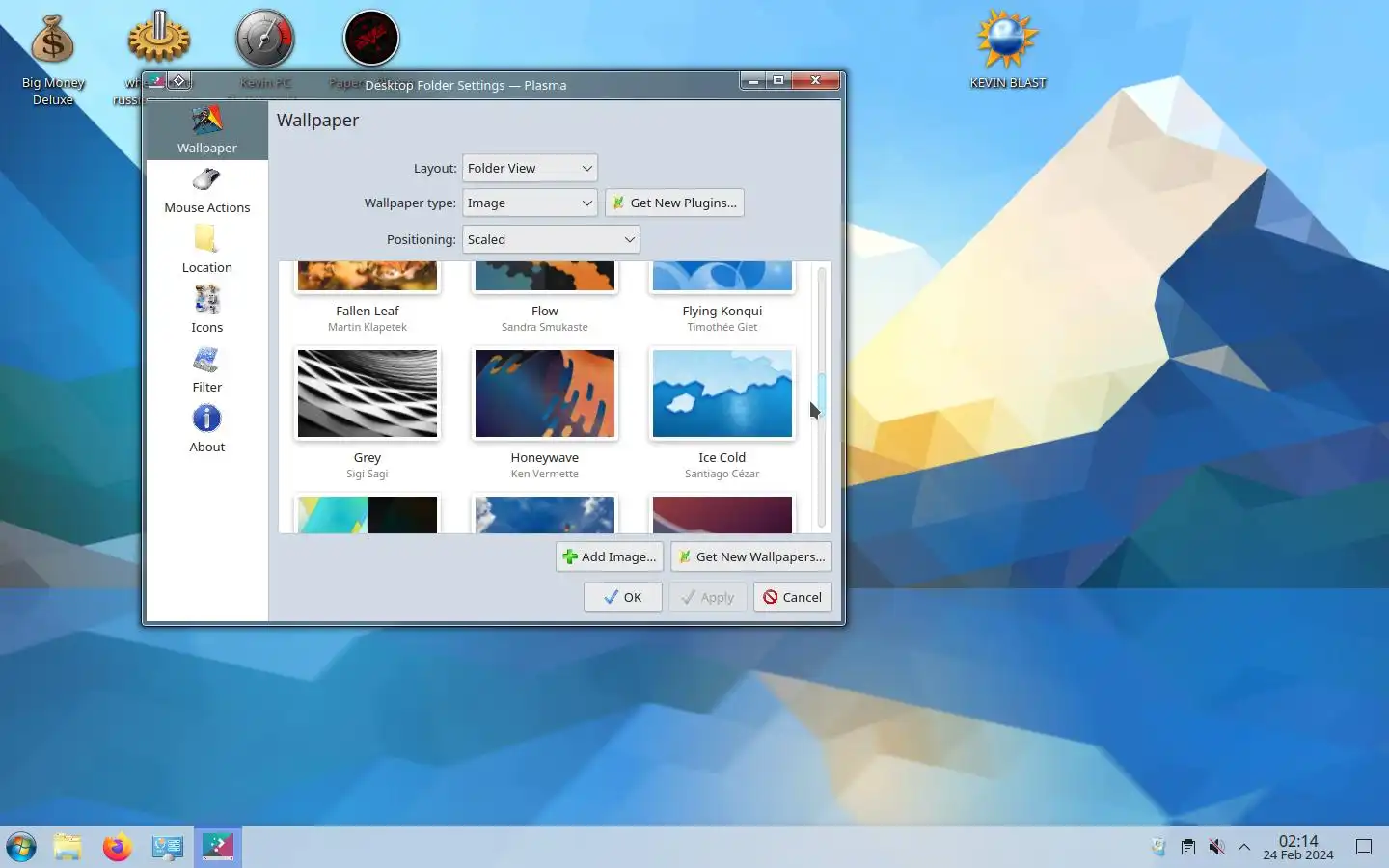Click the muted volume tray icon

[1217, 847]
